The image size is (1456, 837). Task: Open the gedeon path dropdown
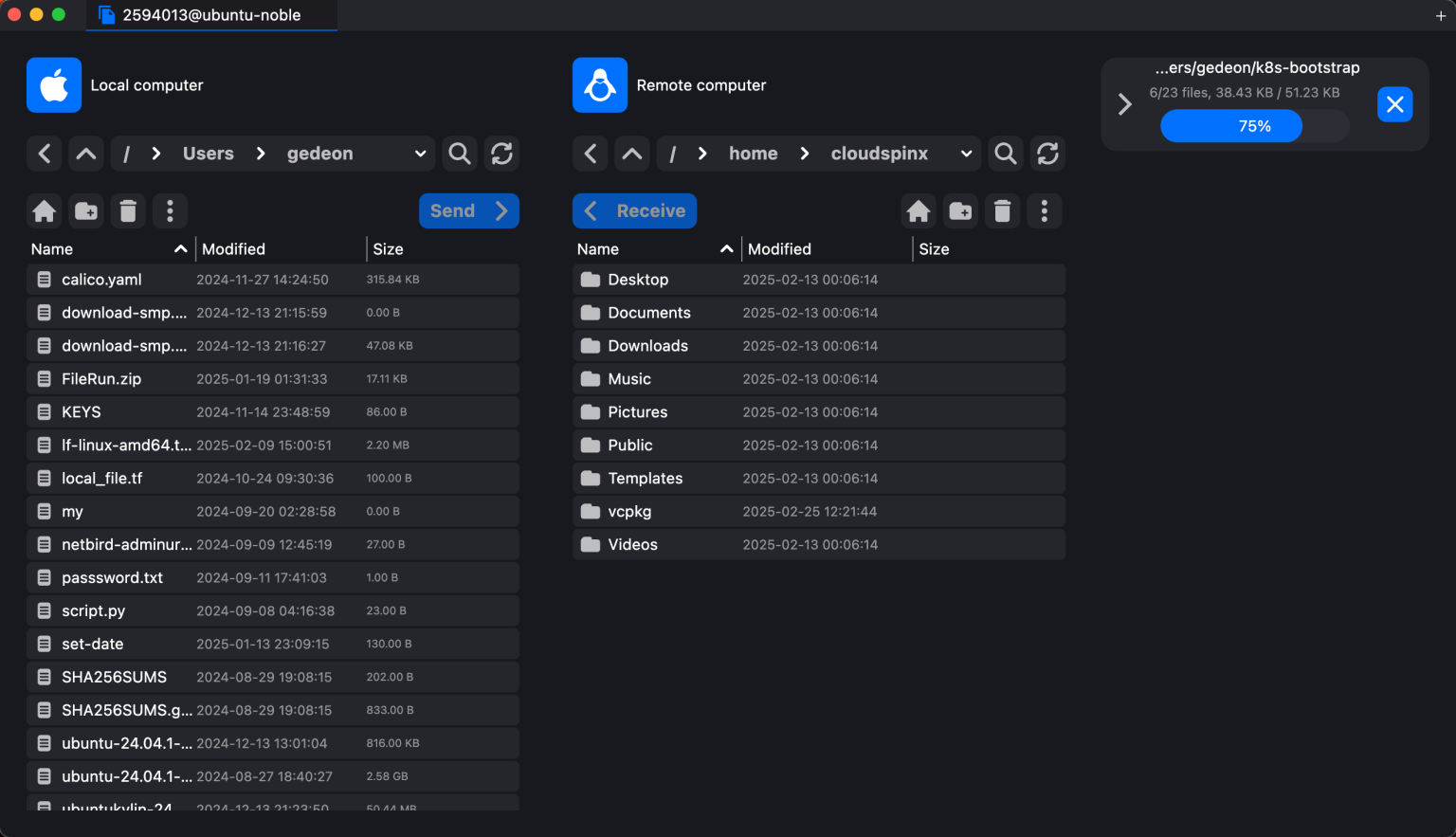420,154
